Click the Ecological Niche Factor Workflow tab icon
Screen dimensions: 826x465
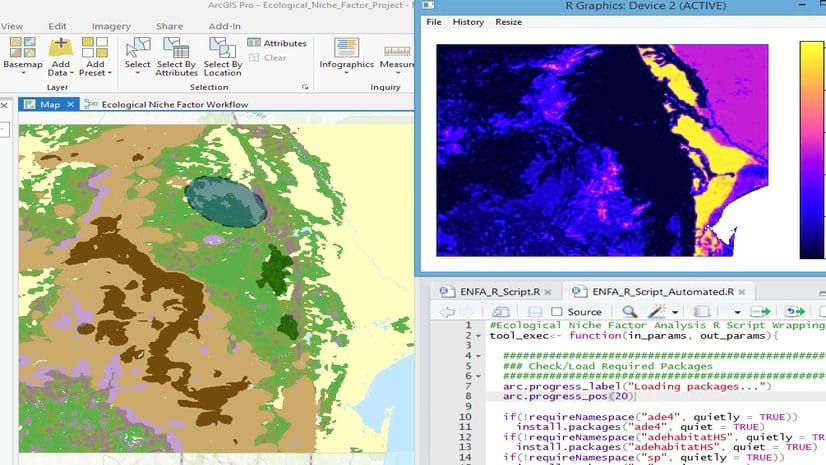pos(91,104)
